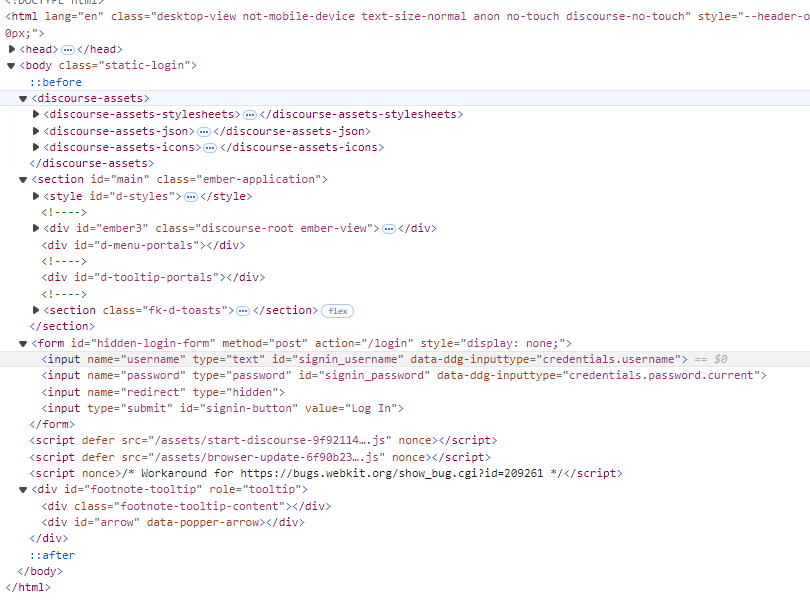Expand the section fk-d-toasts node
This screenshot has width=810, height=616.
pyautogui.click(x=36, y=310)
